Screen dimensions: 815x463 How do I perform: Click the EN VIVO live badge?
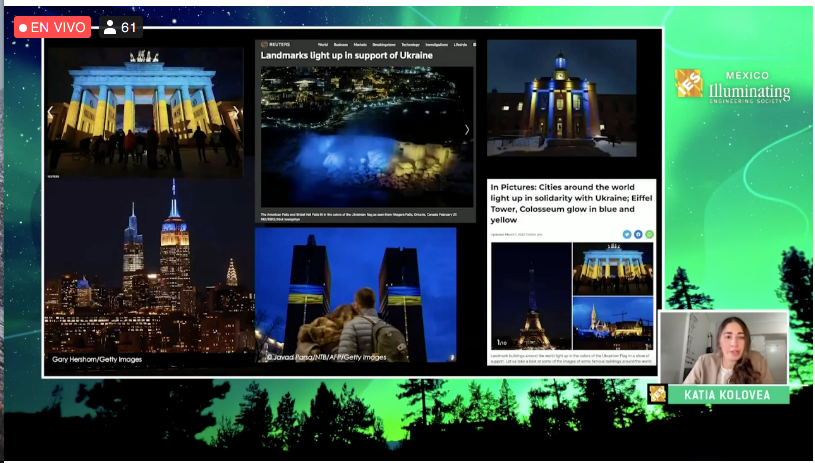pos(52,27)
